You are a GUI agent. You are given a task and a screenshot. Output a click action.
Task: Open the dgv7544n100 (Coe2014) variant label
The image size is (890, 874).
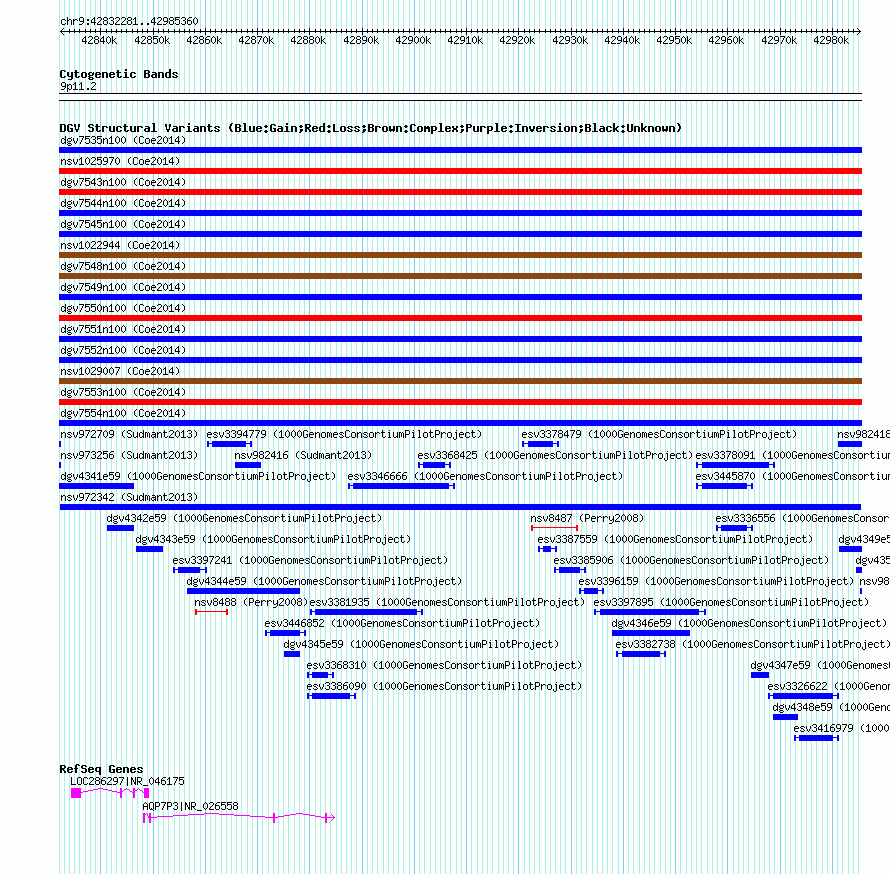pos(123,203)
